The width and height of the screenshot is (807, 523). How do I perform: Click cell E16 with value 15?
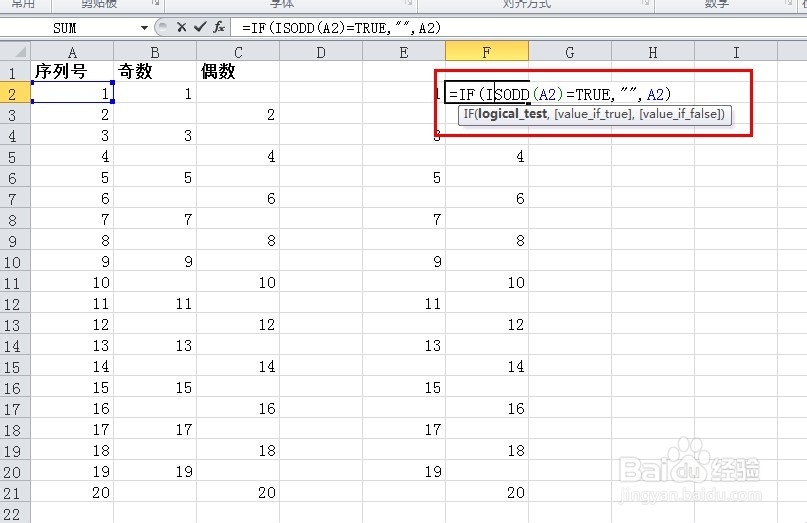pos(404,388)
